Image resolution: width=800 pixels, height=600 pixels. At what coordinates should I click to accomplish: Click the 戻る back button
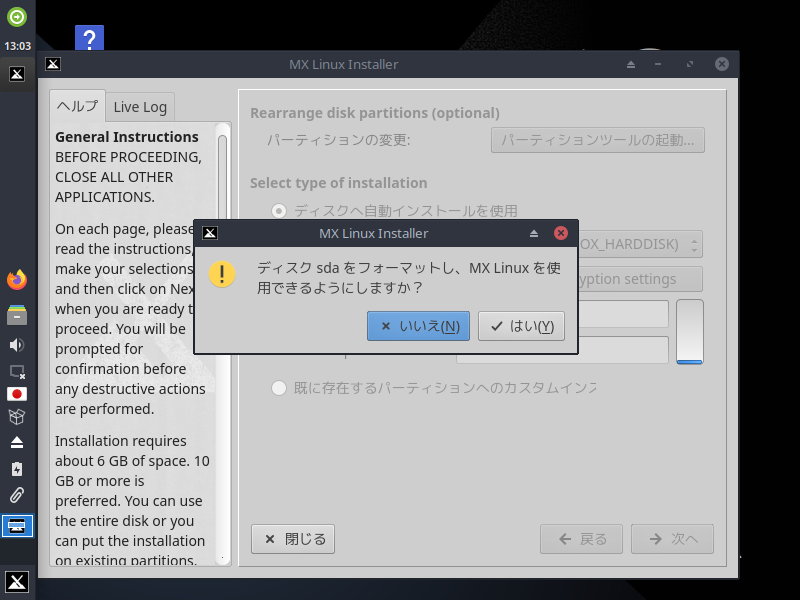coord(581,539)
